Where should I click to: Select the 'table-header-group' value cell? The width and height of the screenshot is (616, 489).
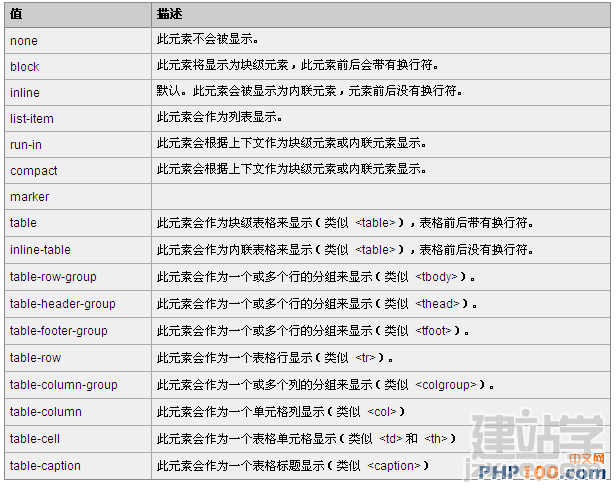point(78,304)
